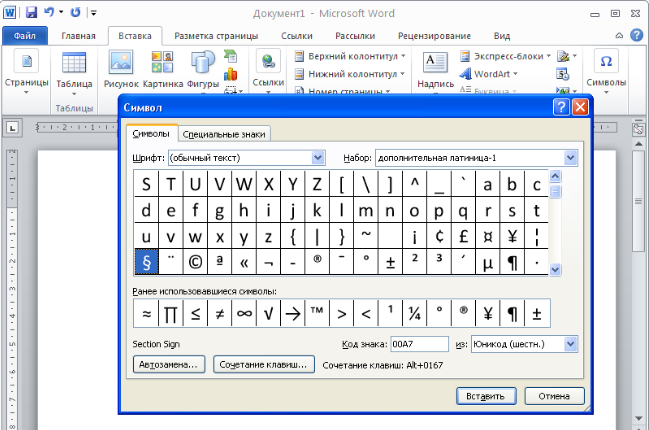Viewport: 649px width, 430px height.
Task: Open the Сочетание клавиш… button
Action: pyautogui.click(x=263, y=365)
